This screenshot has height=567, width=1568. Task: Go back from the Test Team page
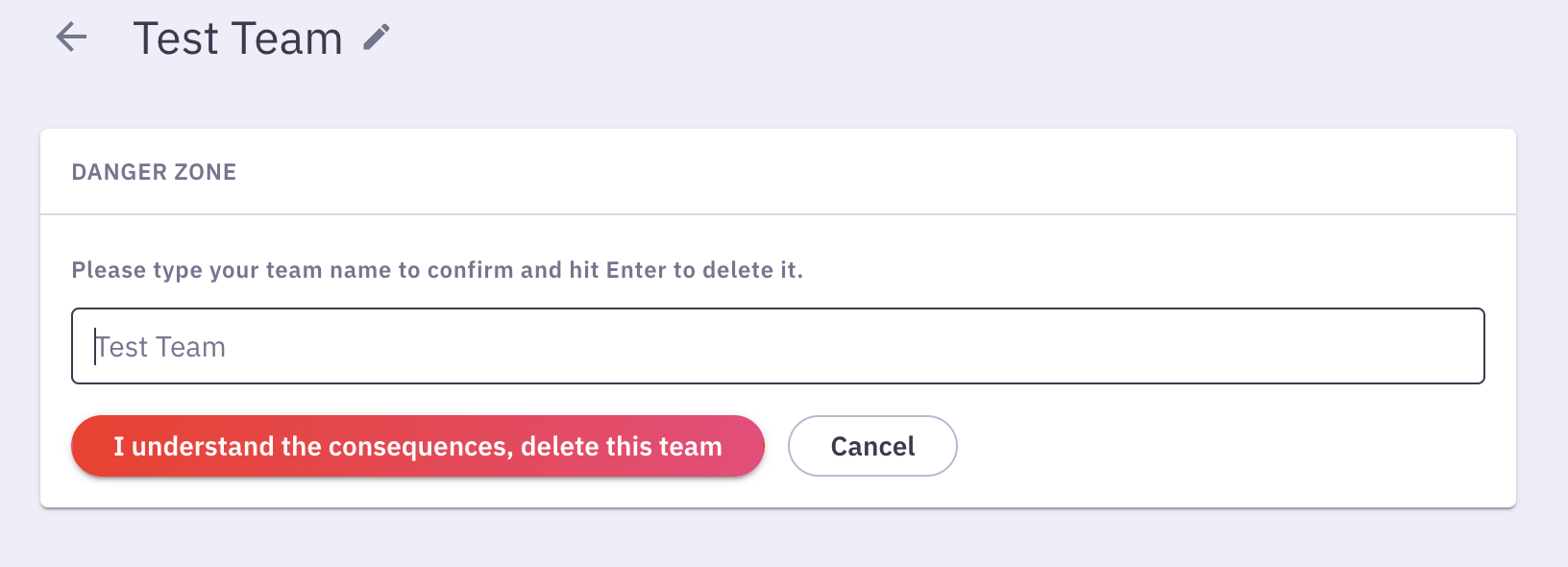click(x=71, y=37)
